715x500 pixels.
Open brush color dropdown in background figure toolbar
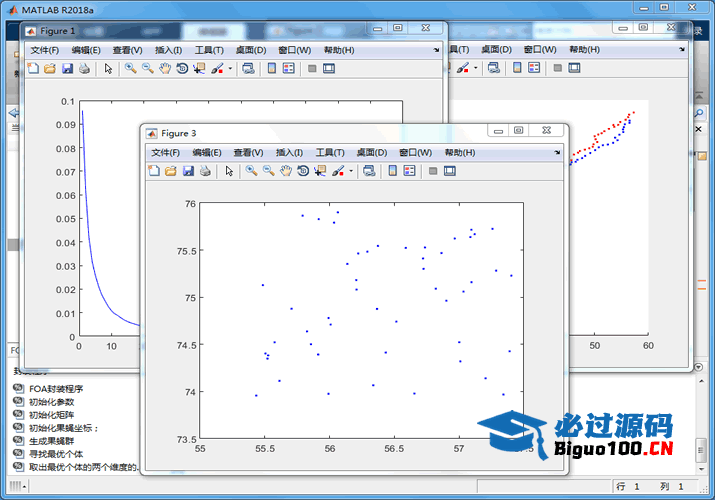[476, 68]
